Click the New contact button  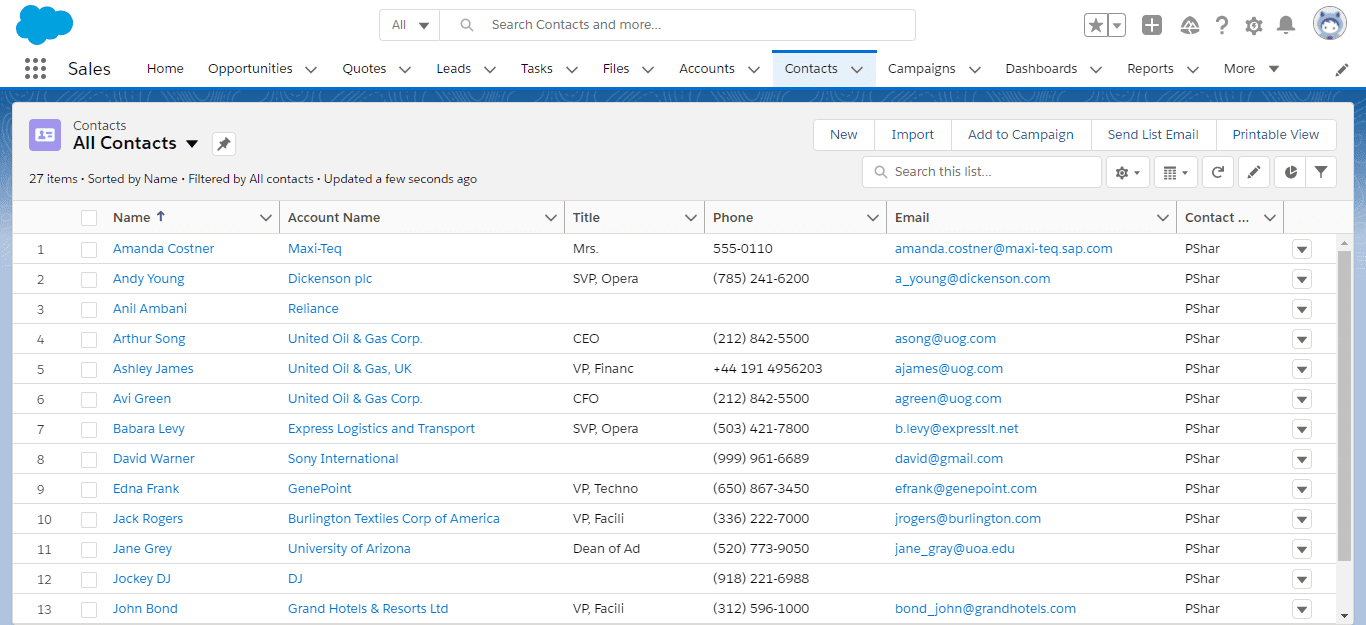(843, 135)
